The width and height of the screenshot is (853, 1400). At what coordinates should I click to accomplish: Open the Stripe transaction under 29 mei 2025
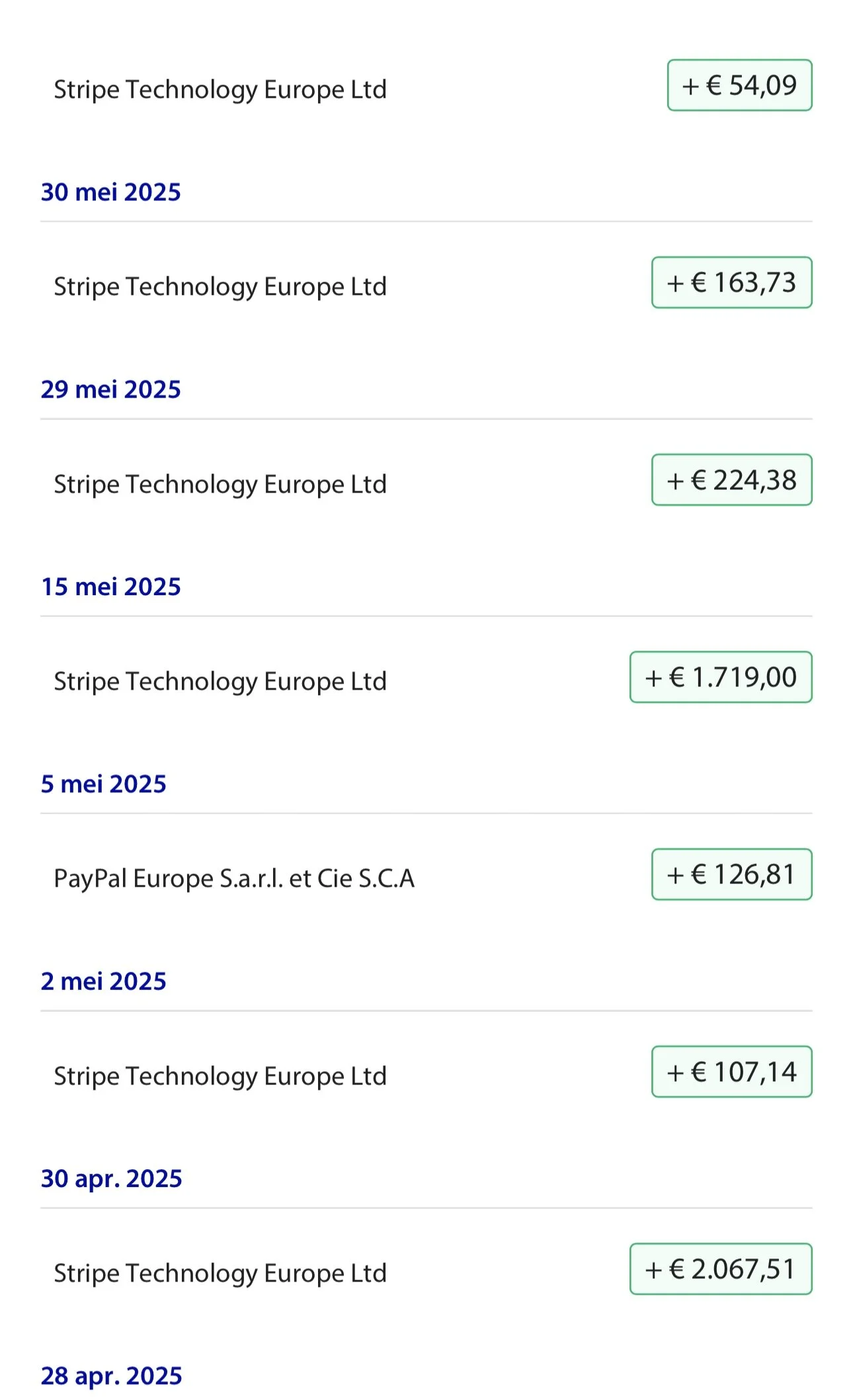click(x=426, y=481)
